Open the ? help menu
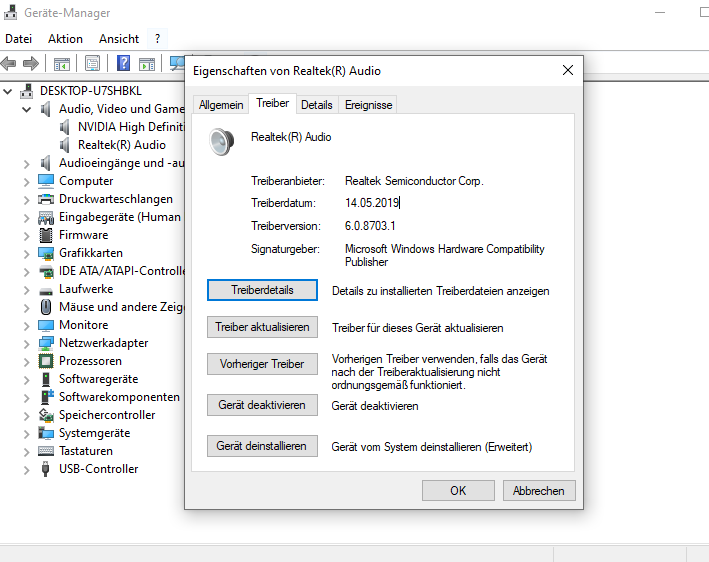709x562 pixels. tap(157, 39)
